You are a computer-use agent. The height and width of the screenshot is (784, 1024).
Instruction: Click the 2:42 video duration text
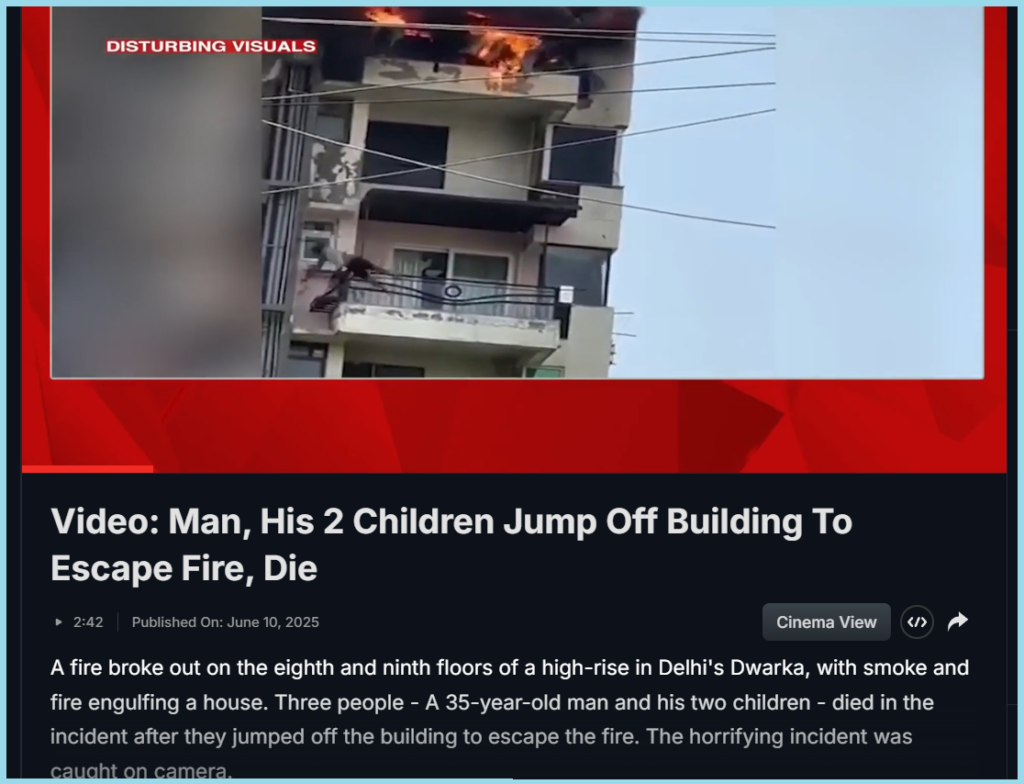(x=88, y=622)
